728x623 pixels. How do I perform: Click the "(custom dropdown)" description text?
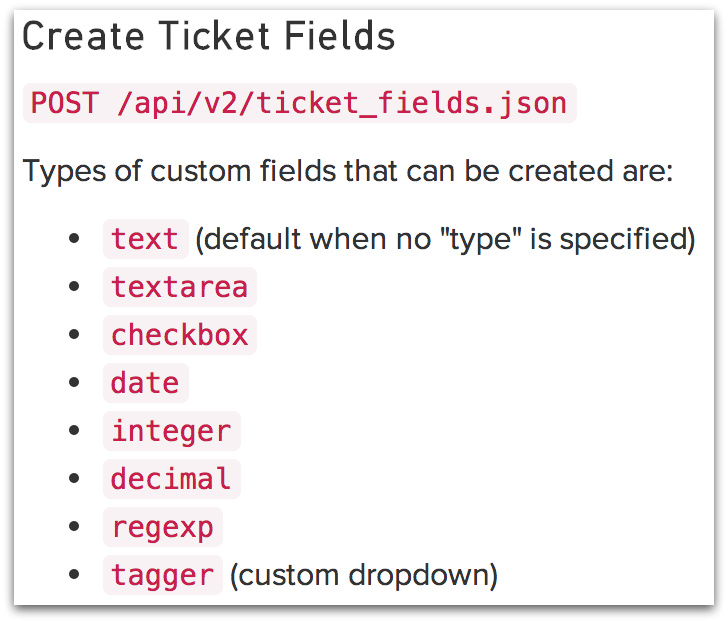tap(364, 575)
